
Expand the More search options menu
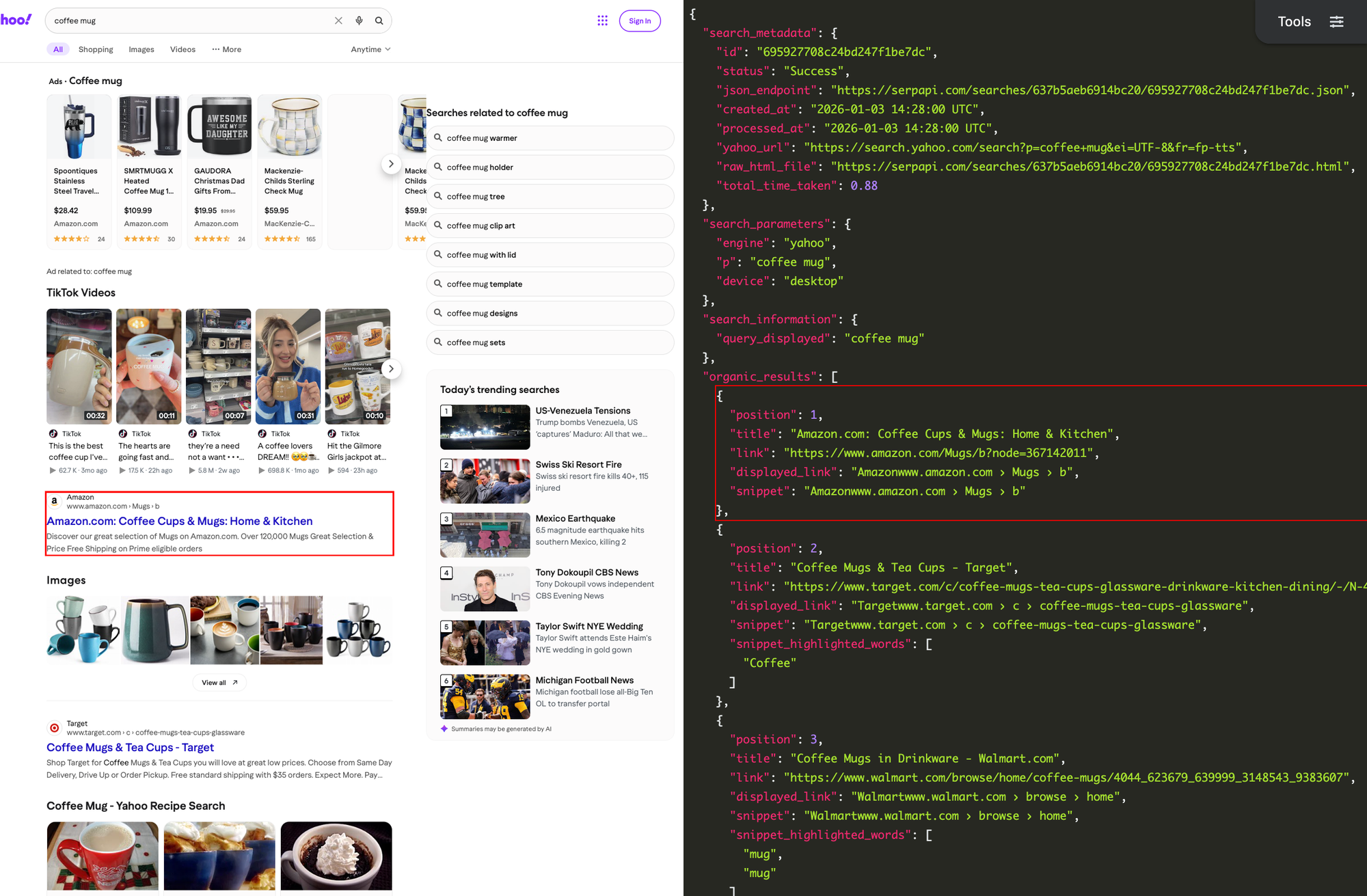pyautogui.click(x=226, y=49)
